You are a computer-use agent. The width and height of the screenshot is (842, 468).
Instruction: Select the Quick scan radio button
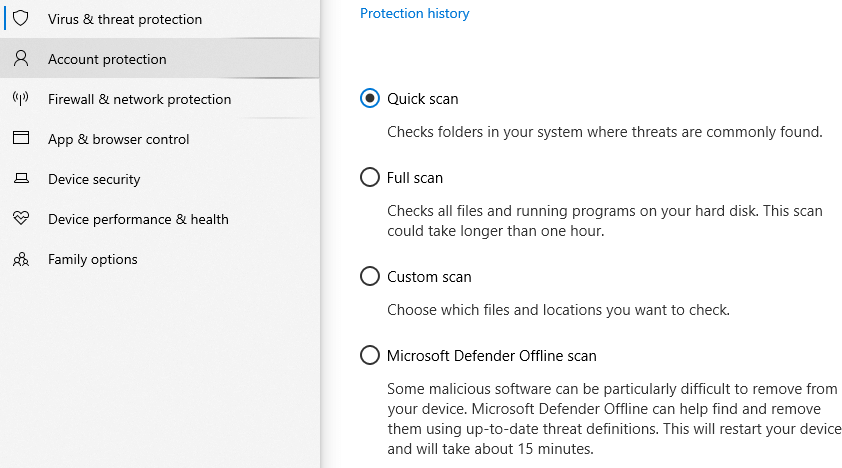point(369,98)
